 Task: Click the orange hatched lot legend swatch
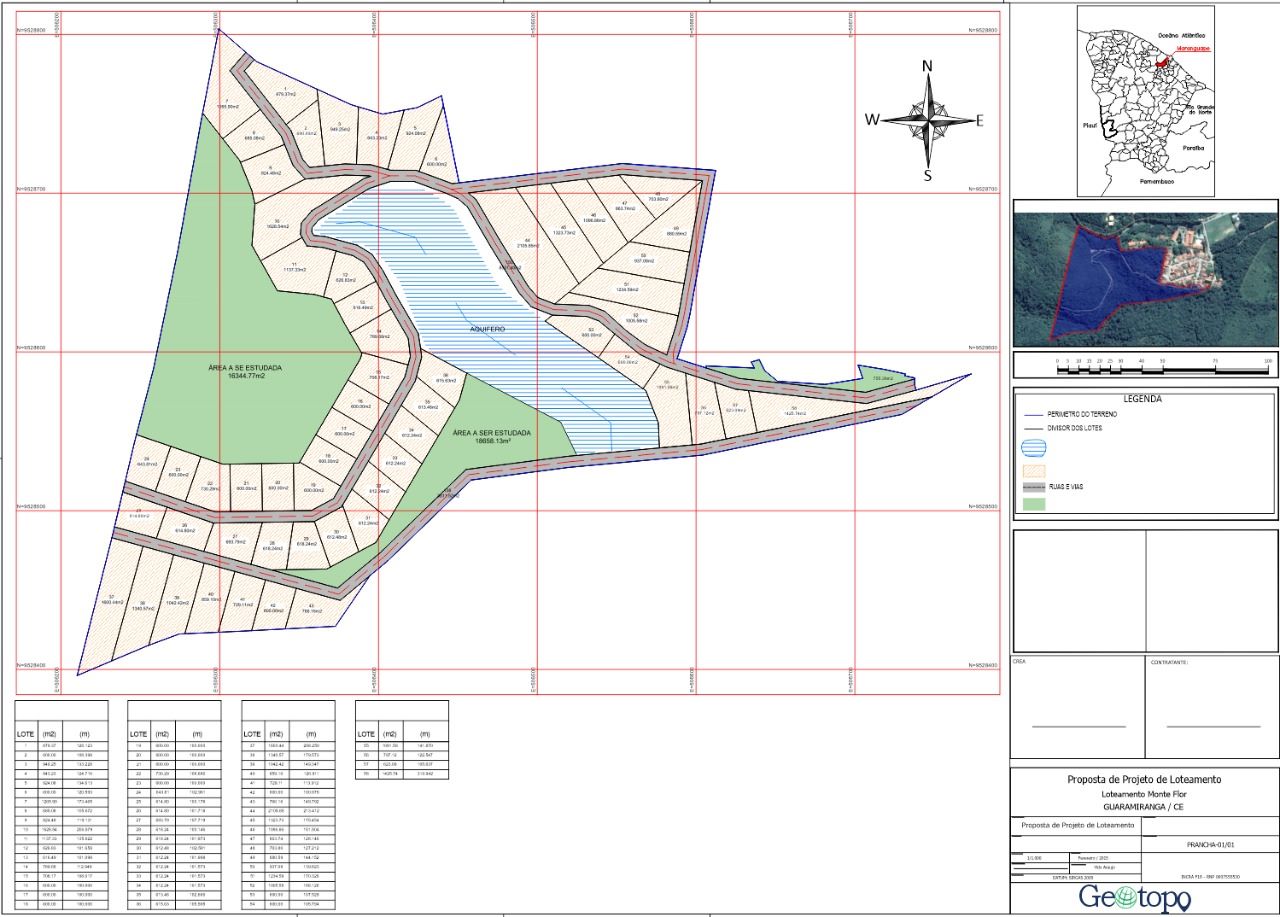pyautogui.click(x=1035, y=467)
